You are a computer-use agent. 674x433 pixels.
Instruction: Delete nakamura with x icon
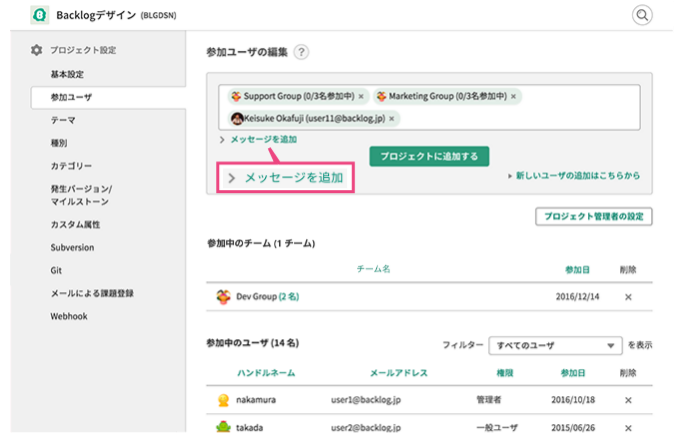point(628,400)
